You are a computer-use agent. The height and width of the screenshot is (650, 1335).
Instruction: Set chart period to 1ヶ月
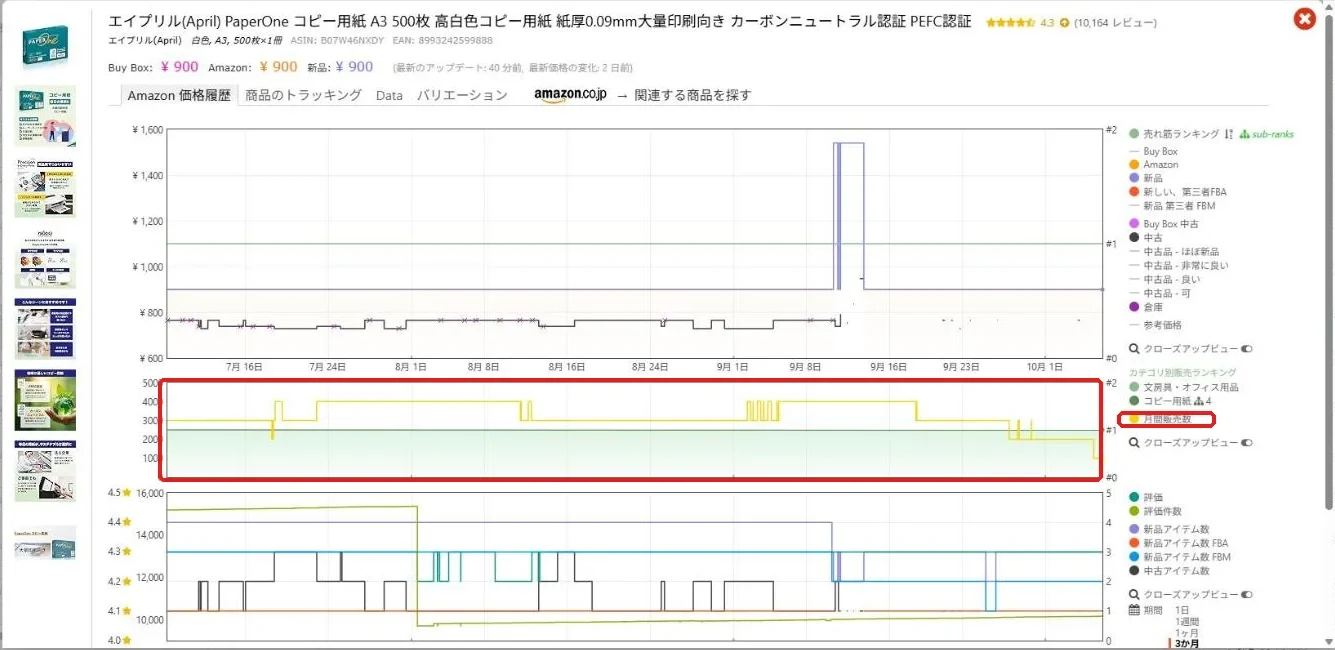tap(1186, 633)
